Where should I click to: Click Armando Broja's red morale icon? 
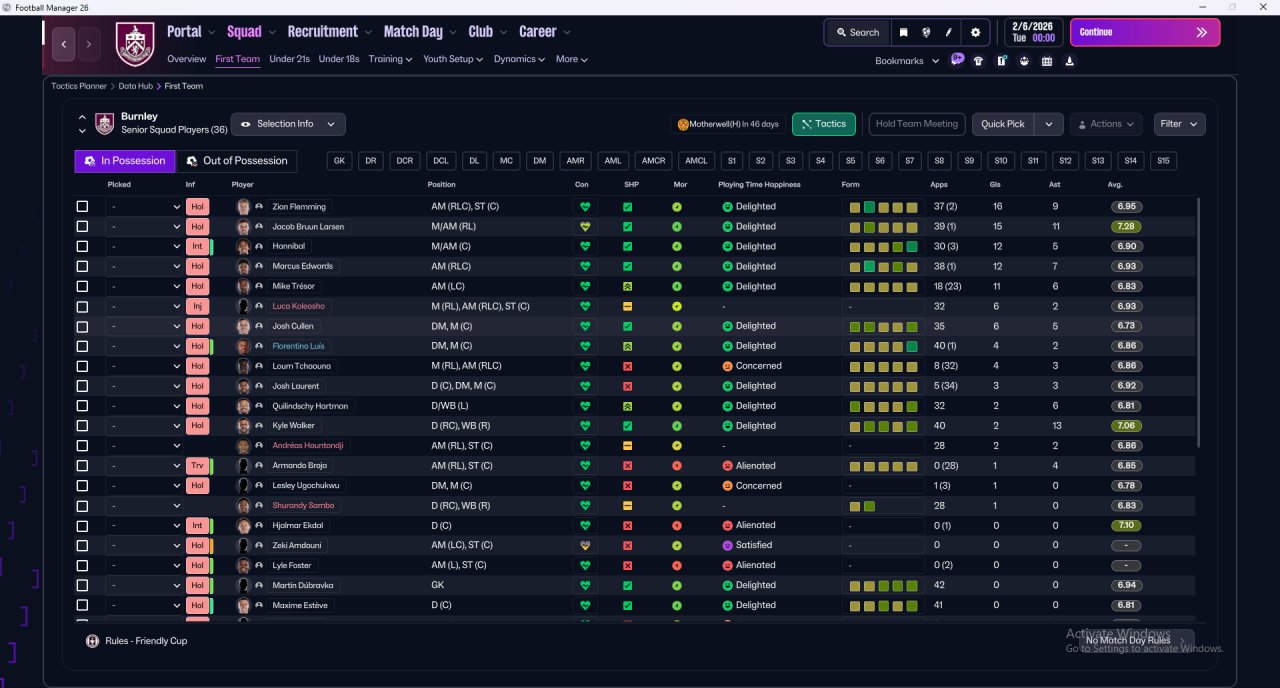click(x=677, y=466)
